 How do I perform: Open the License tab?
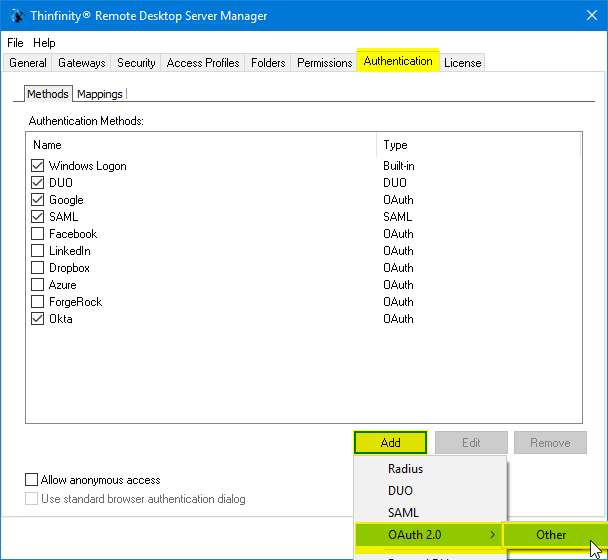[x=462, y=63]
